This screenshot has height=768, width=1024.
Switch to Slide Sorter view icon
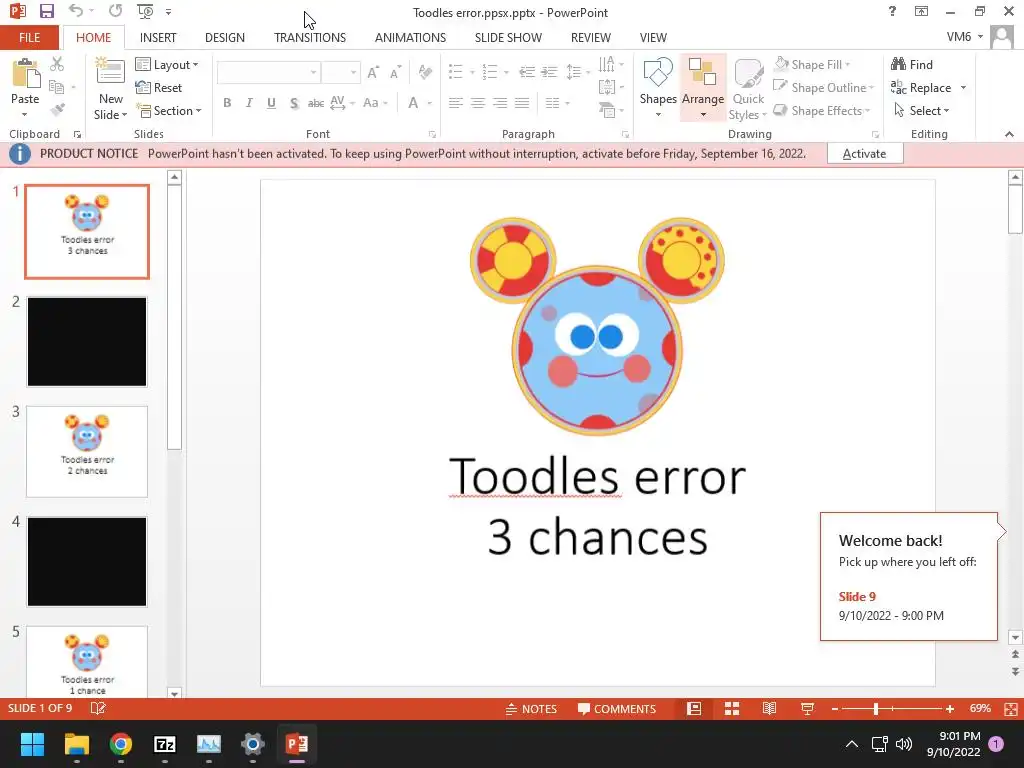732,709
